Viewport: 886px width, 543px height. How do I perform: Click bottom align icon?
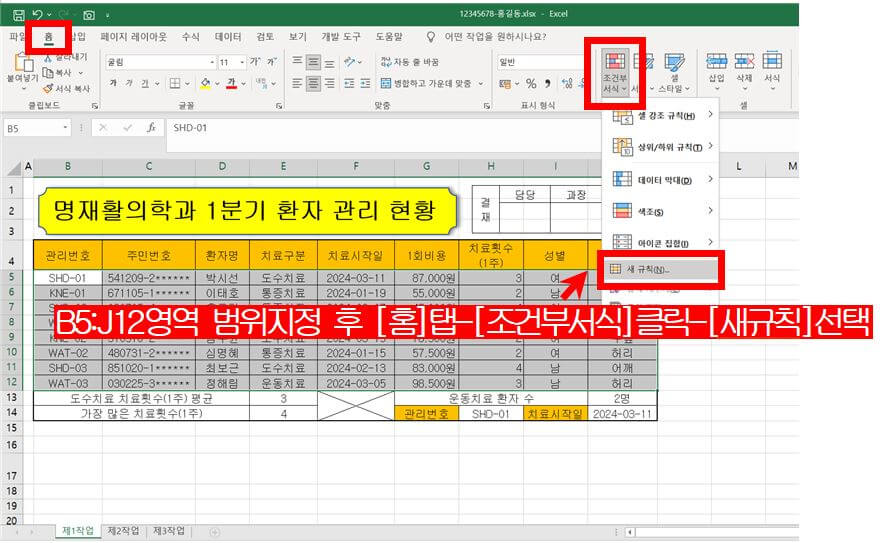tap(329, 62)
